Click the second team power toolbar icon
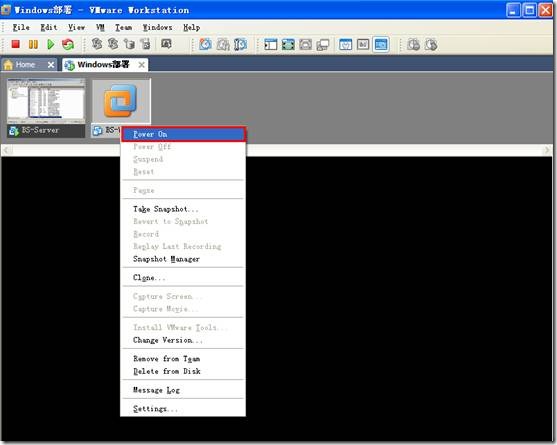The image size is (557, 445). [x=113, y=44]
